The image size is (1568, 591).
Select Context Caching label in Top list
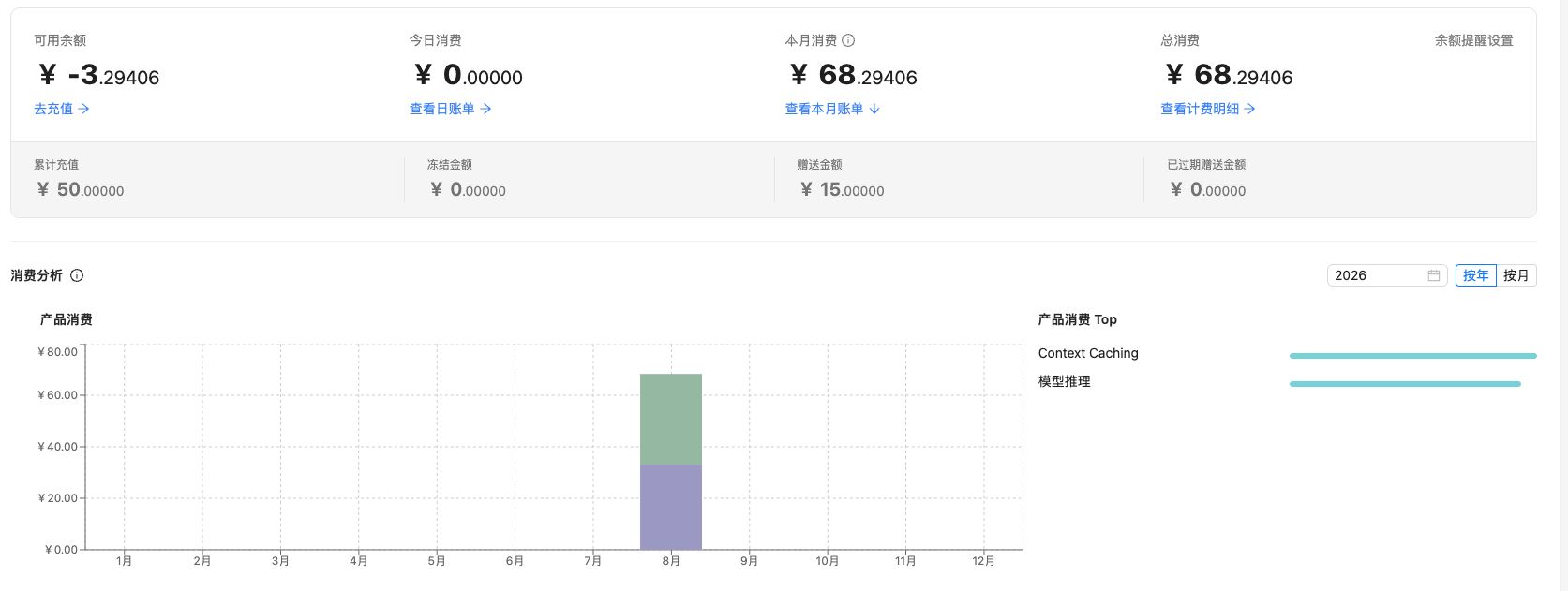pos(1088,353)
